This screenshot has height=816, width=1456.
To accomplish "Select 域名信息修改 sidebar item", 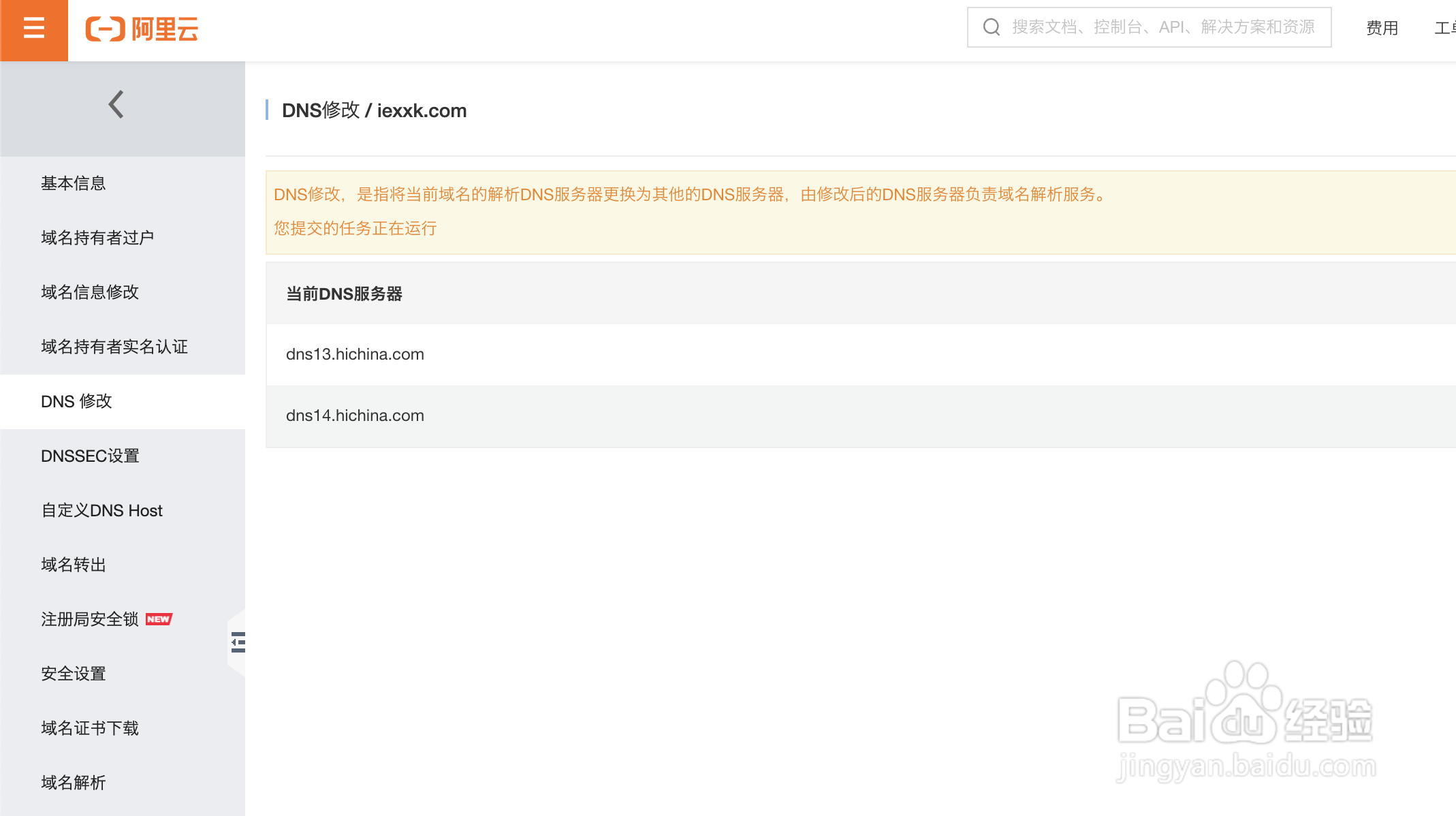I will tap(90, 292).
